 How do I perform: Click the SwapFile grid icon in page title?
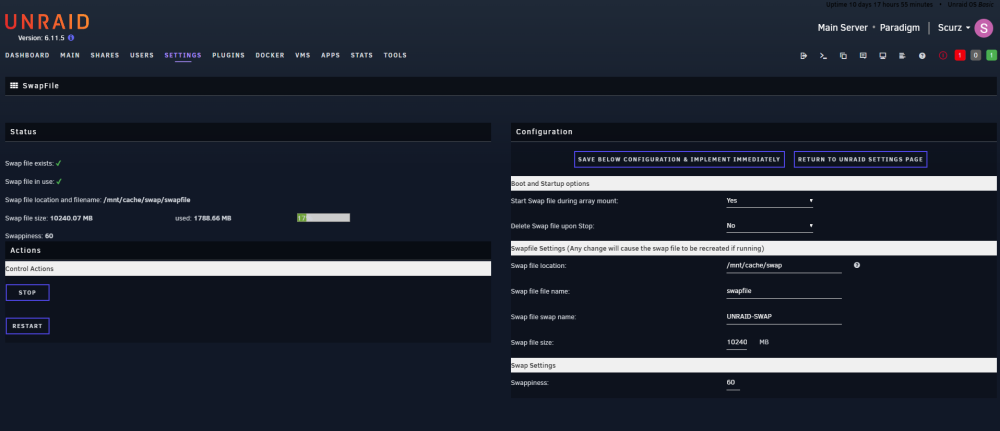pos(14,85)
